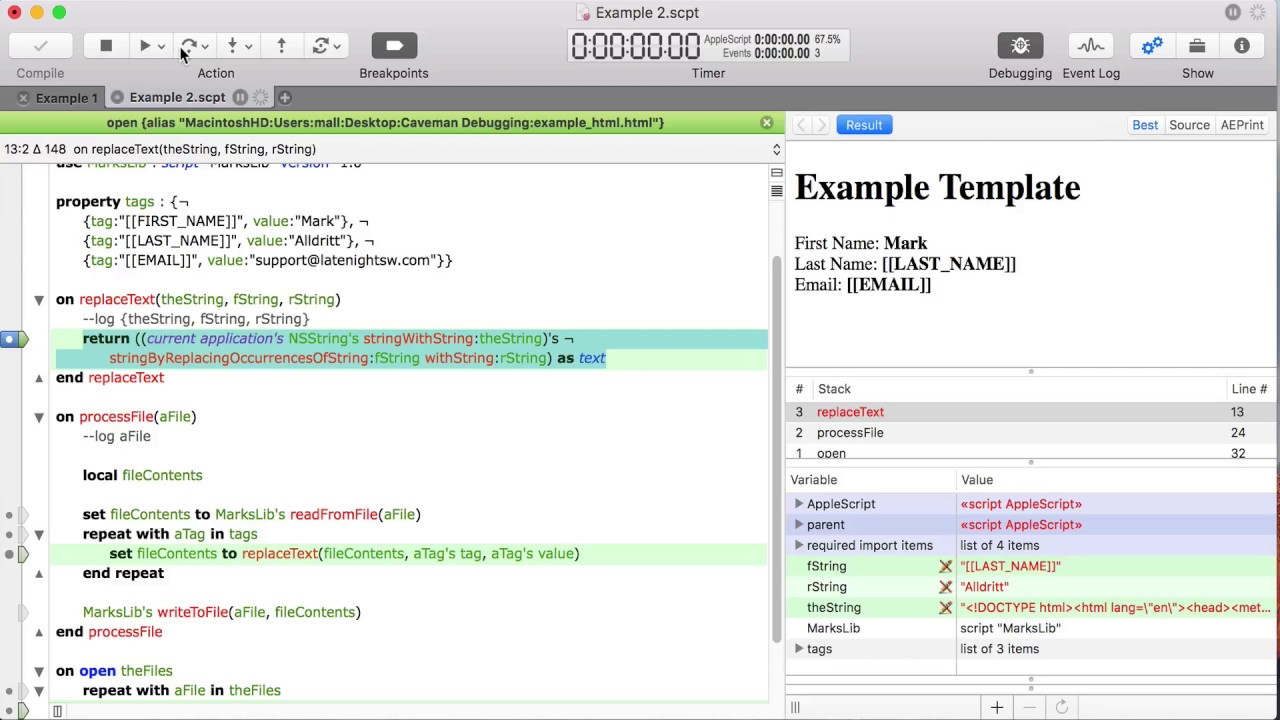Toggle the Breakpoints tag button
This screenshot has width=1280, height=720.
pos(394,46)
